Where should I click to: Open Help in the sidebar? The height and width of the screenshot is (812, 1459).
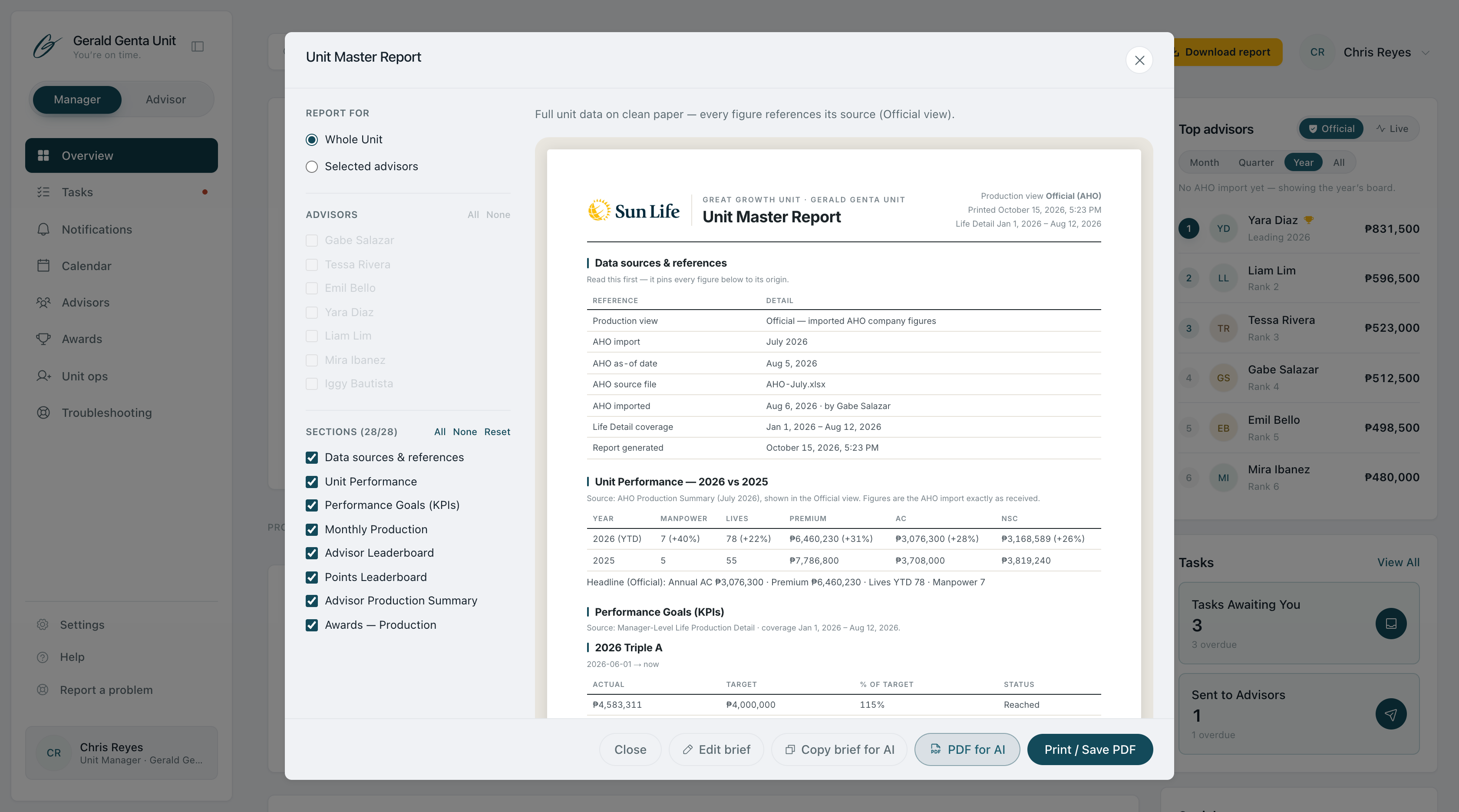(x=121, y=657)
